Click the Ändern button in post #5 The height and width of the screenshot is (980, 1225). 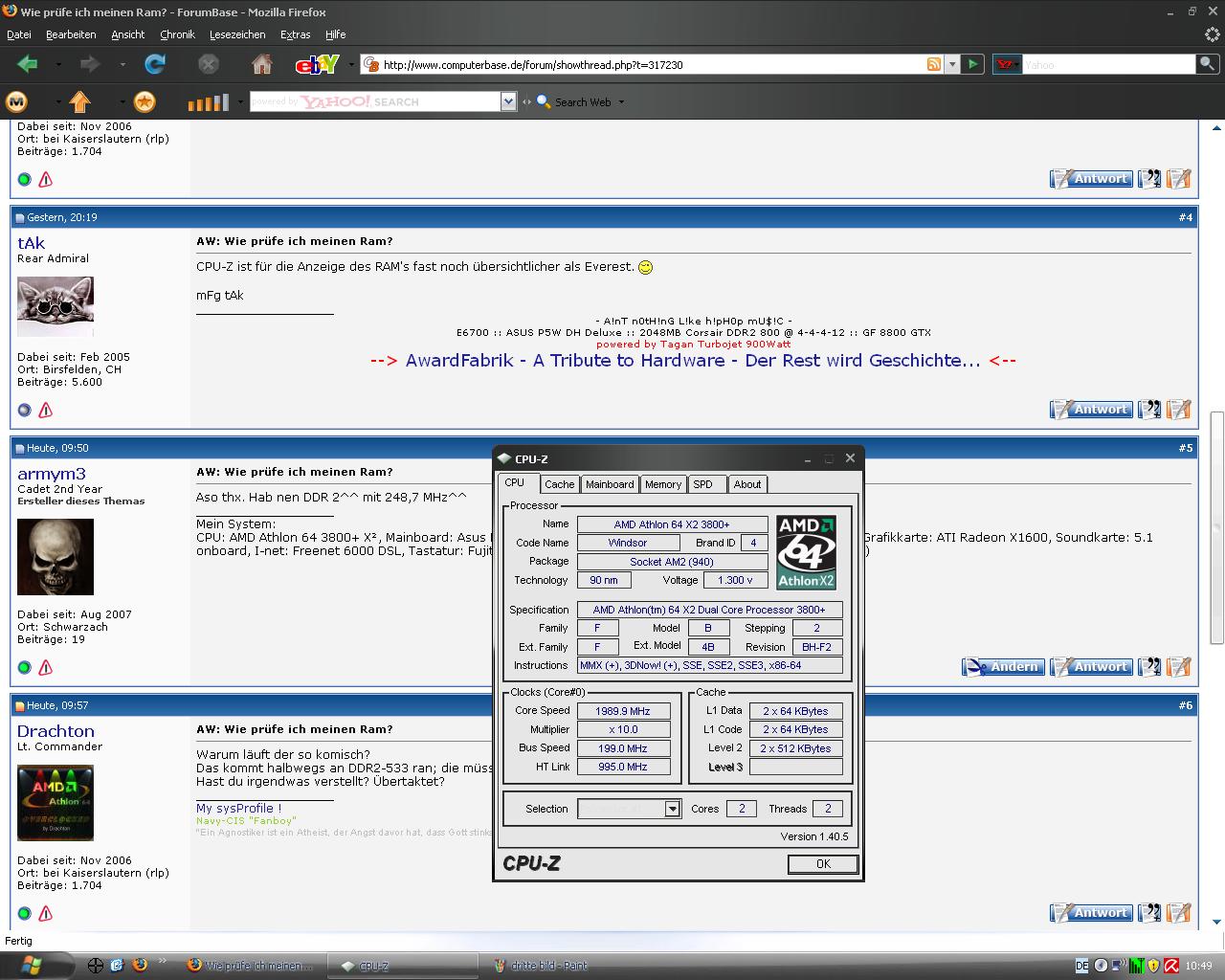coord(1002,667)
